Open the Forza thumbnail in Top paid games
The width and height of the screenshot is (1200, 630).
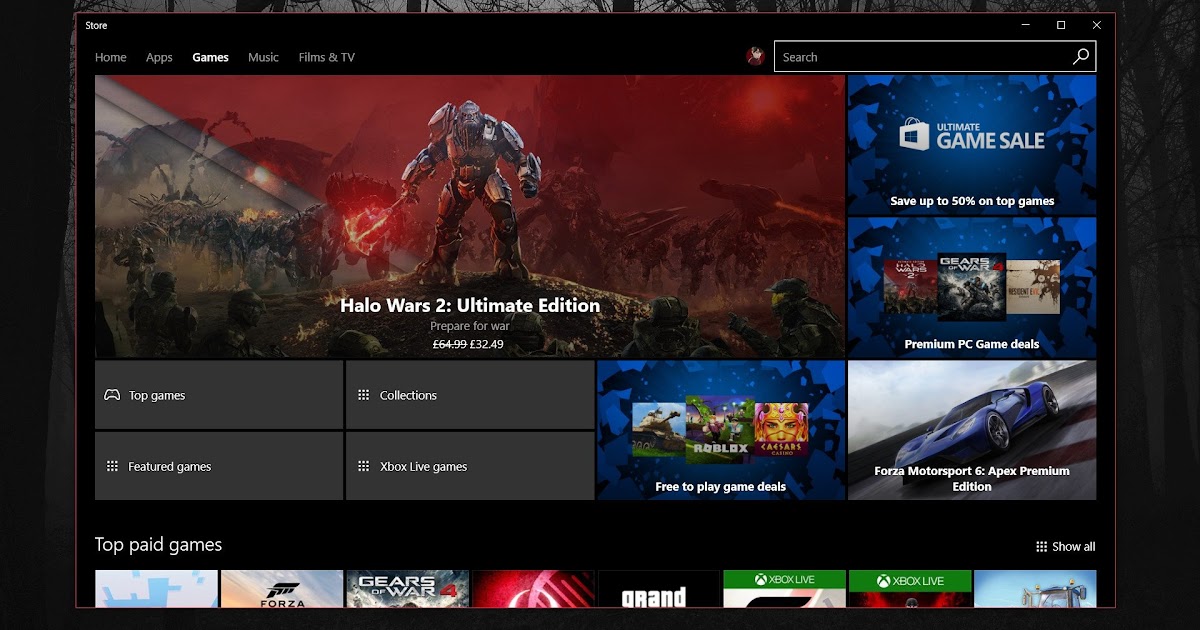(x=282, y=589)
